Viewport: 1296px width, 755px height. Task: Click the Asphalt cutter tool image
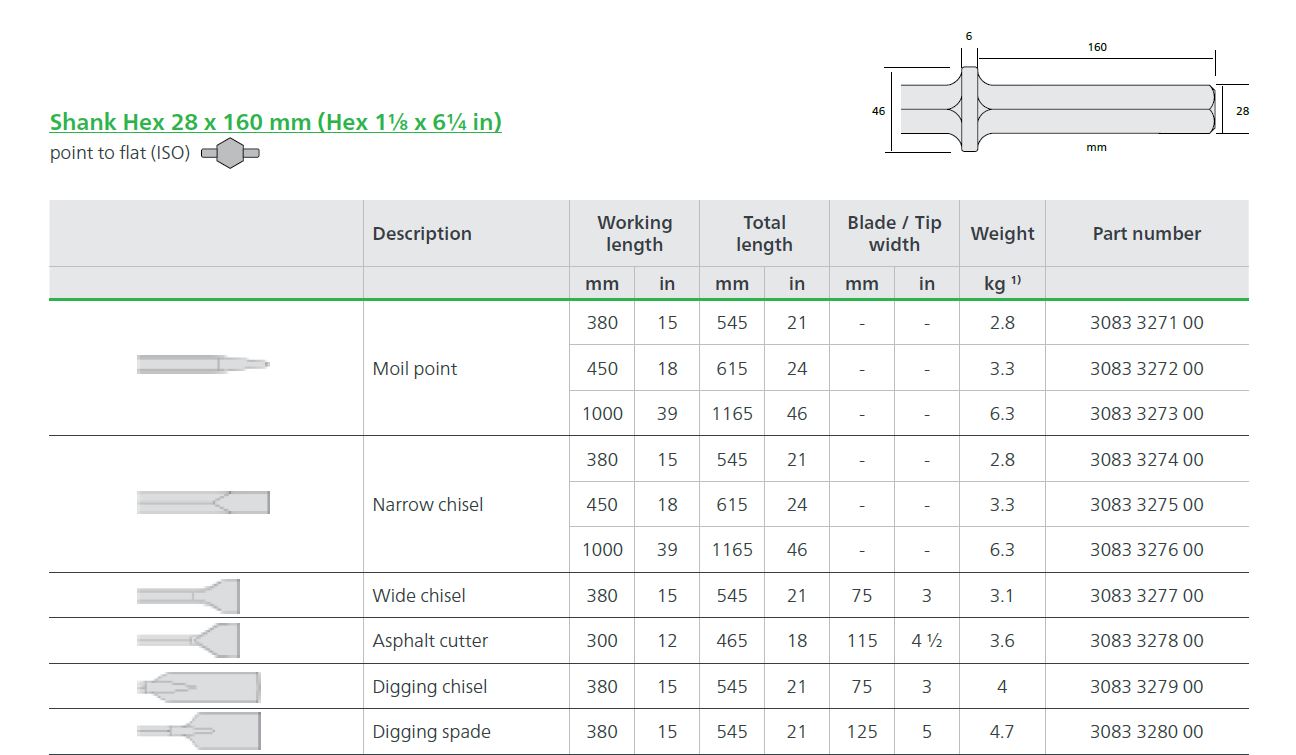(x=188, y=640)
